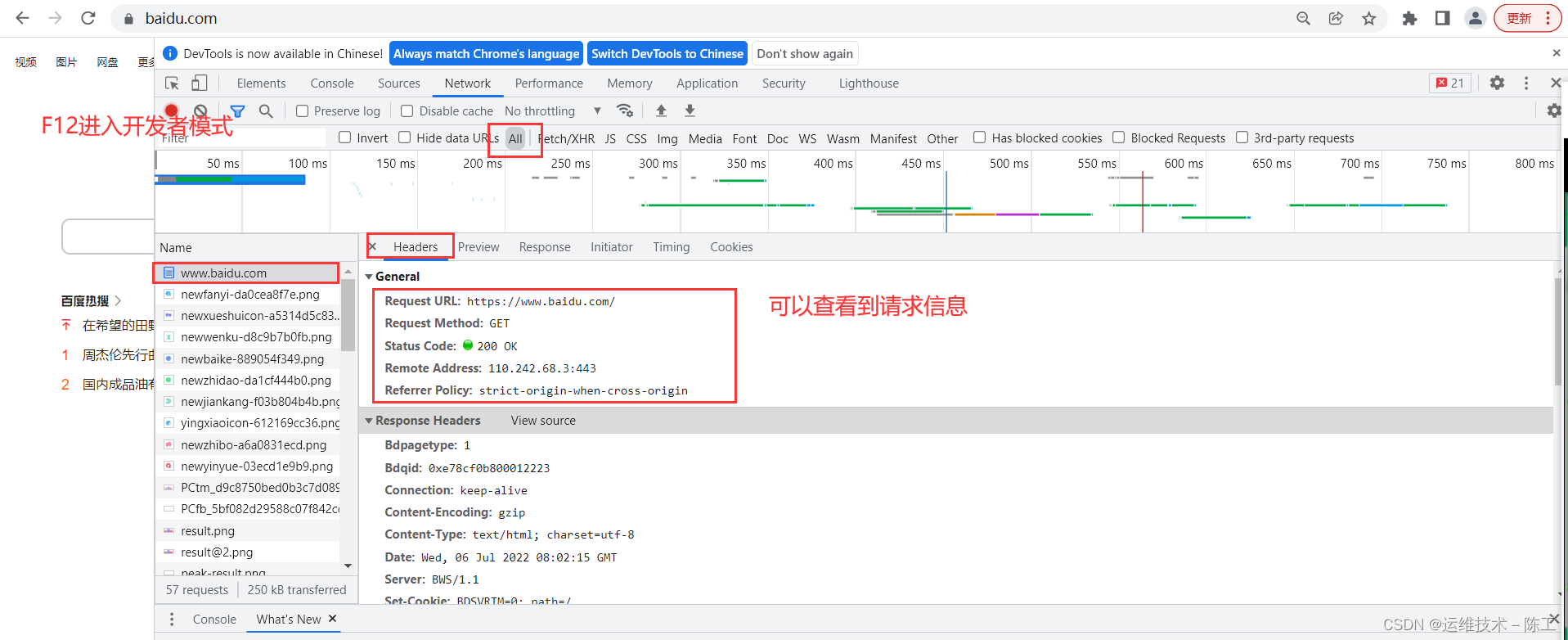Check the Hide data URLs checkbox
1568x640 pixels.
(x=405, y=137)
